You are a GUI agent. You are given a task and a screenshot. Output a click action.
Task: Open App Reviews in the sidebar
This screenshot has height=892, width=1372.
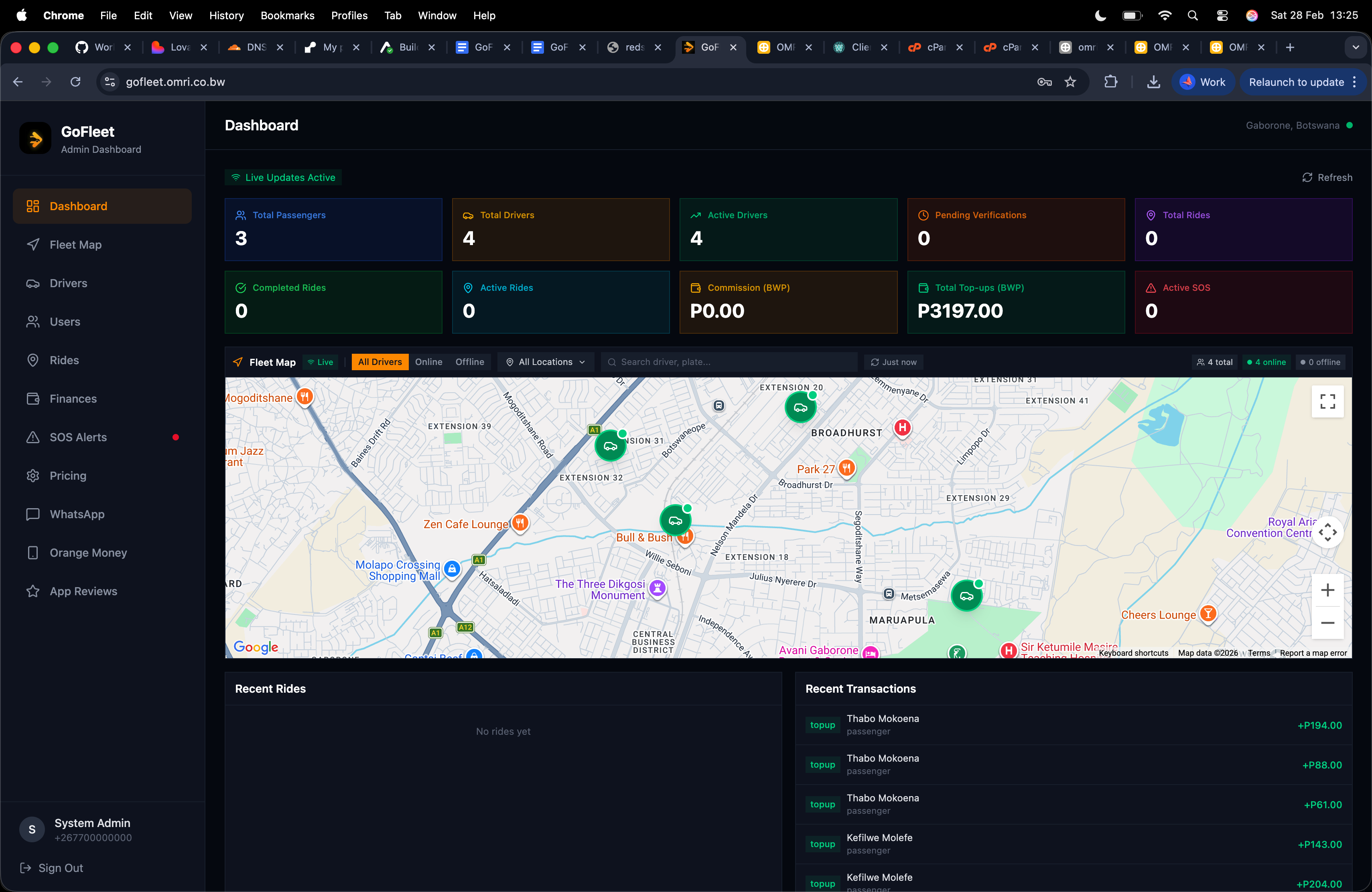[x=102, y=591]
